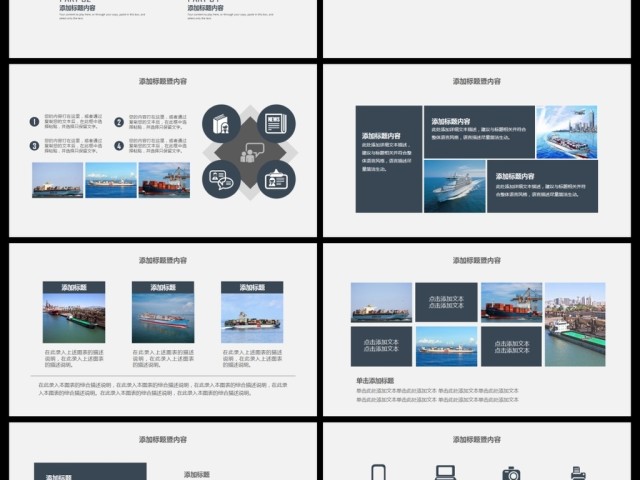Click title above the device icons row
Image resolution: width=640 pixels, height=480 pixels.
click(477, 439)
